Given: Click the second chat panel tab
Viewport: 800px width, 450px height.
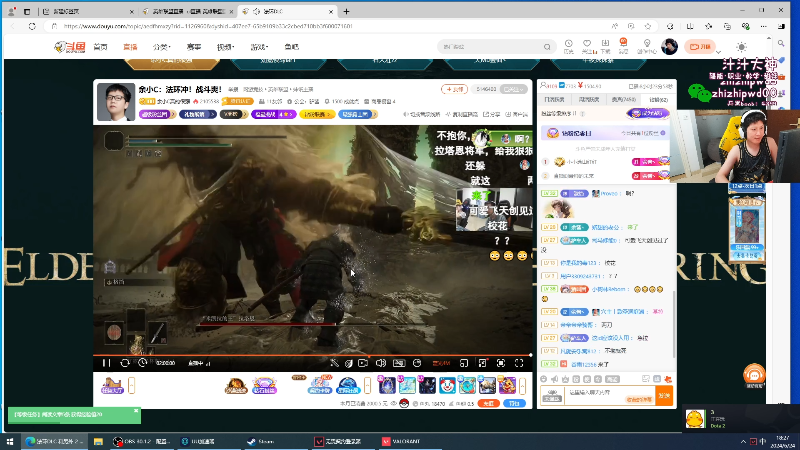Looking at the screenshot, I should pyautogui.click(x=589, y=99).
